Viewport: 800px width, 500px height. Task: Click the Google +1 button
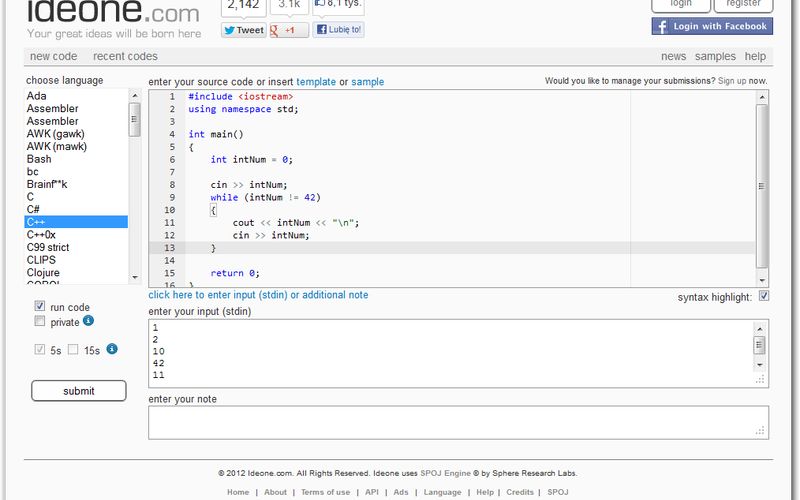[288, 30]
